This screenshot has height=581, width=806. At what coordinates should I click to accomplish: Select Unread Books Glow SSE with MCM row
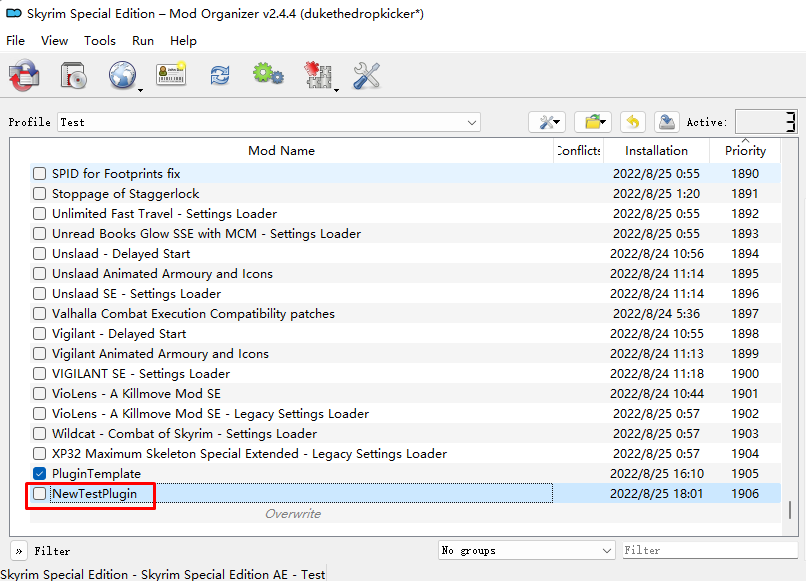406,234
